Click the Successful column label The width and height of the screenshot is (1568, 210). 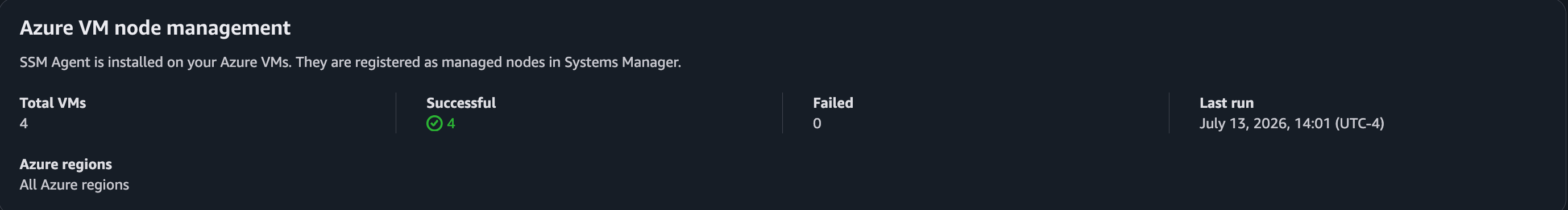[x=461, y=103]
